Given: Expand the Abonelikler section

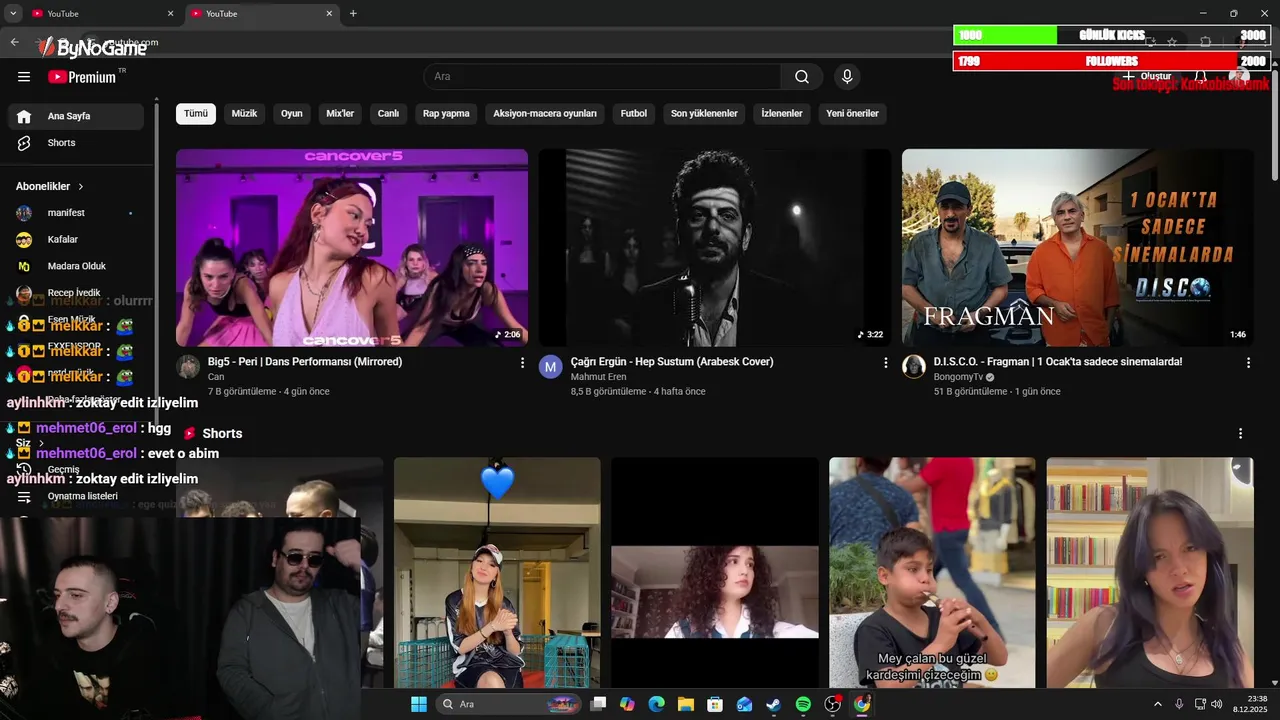Looking at the screenshot, I should (x=50, y=186).
